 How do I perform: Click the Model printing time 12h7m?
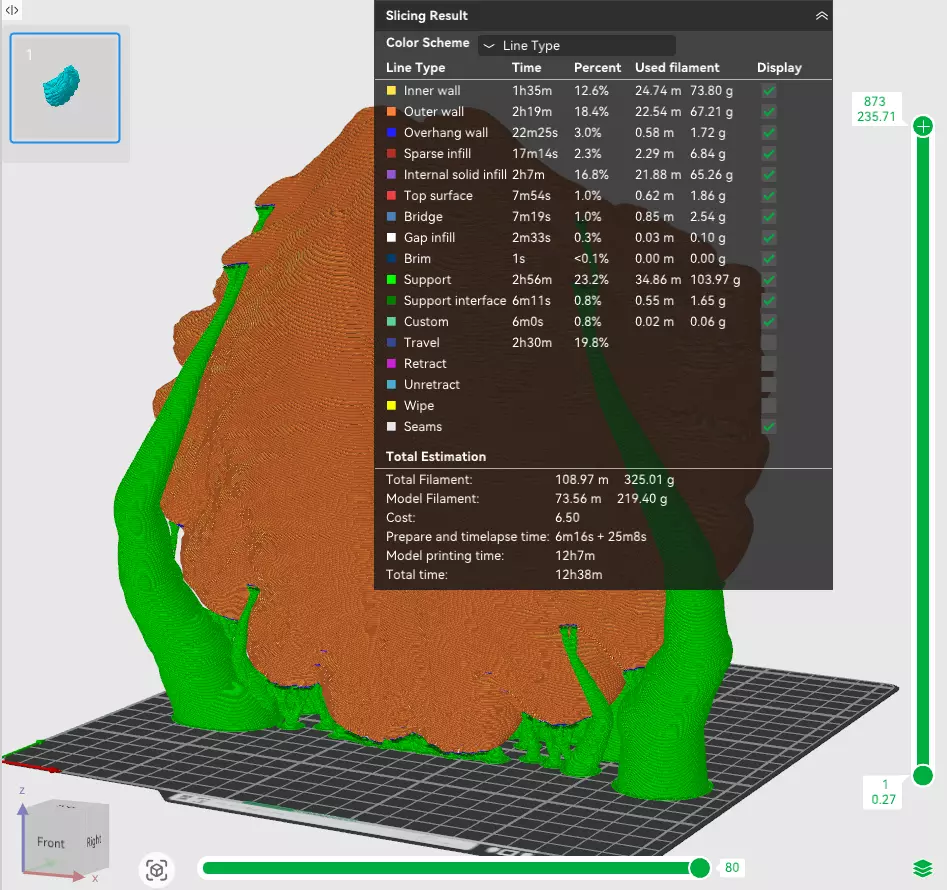coord(575,555)
